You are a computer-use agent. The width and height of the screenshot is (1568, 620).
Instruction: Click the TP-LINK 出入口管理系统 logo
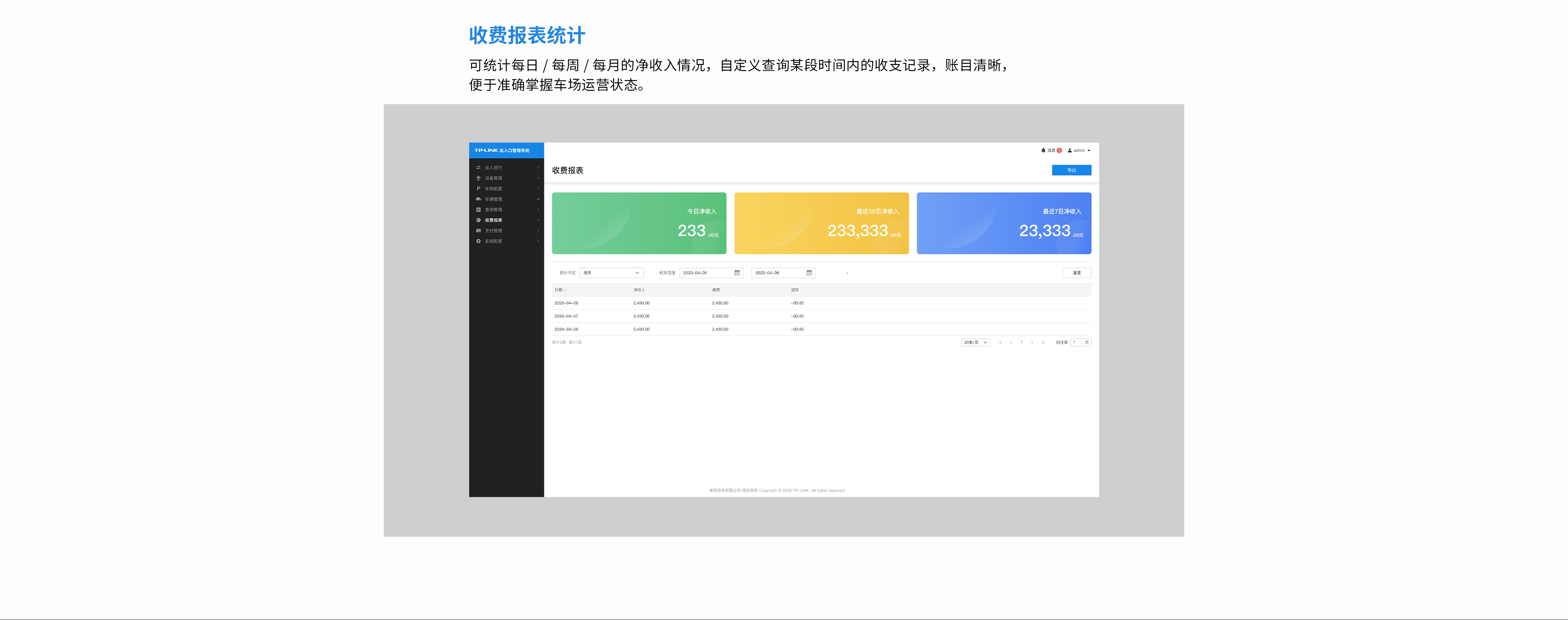502,150
